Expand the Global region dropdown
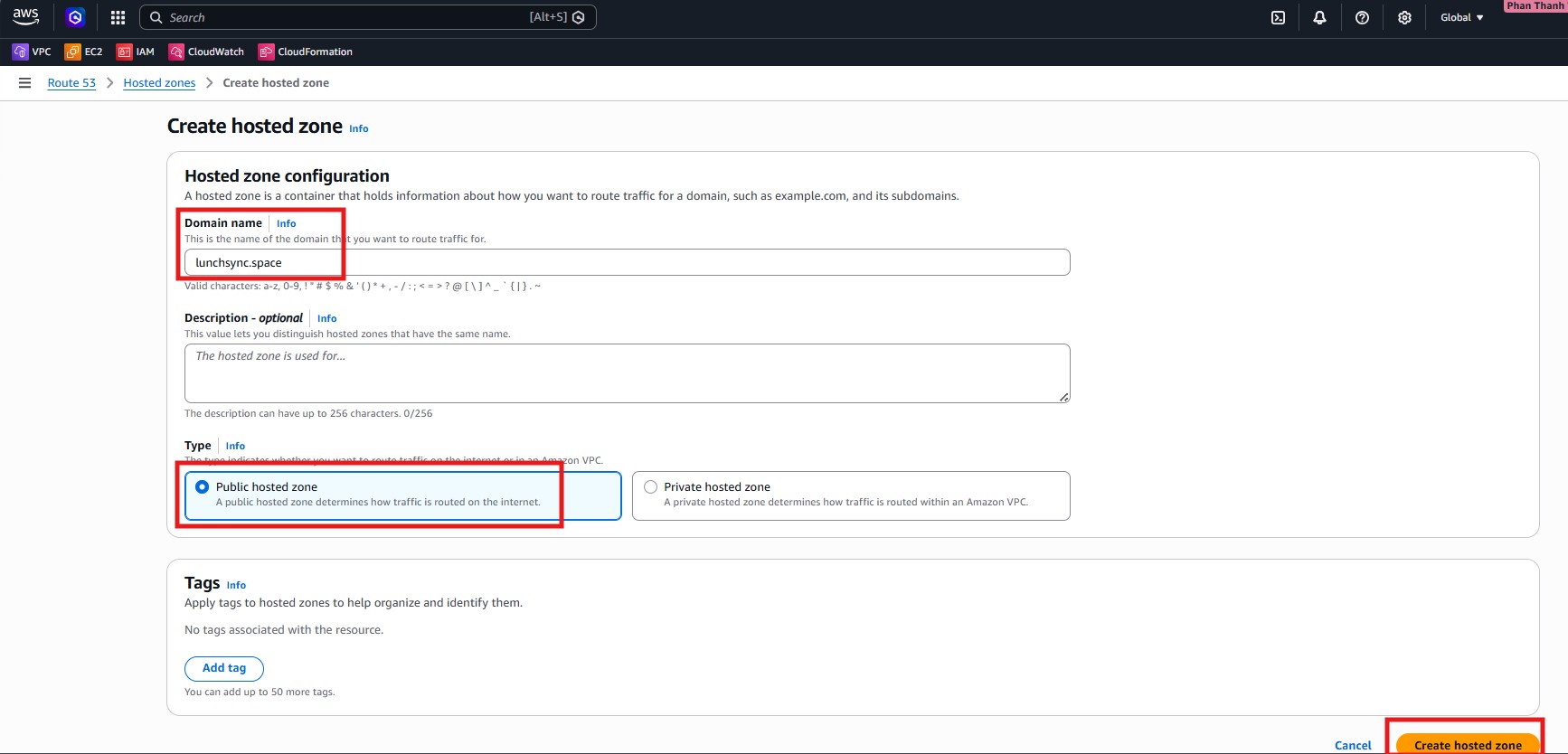The height and width of the screenshot is (754, 1568). [x=1461, y=17]
